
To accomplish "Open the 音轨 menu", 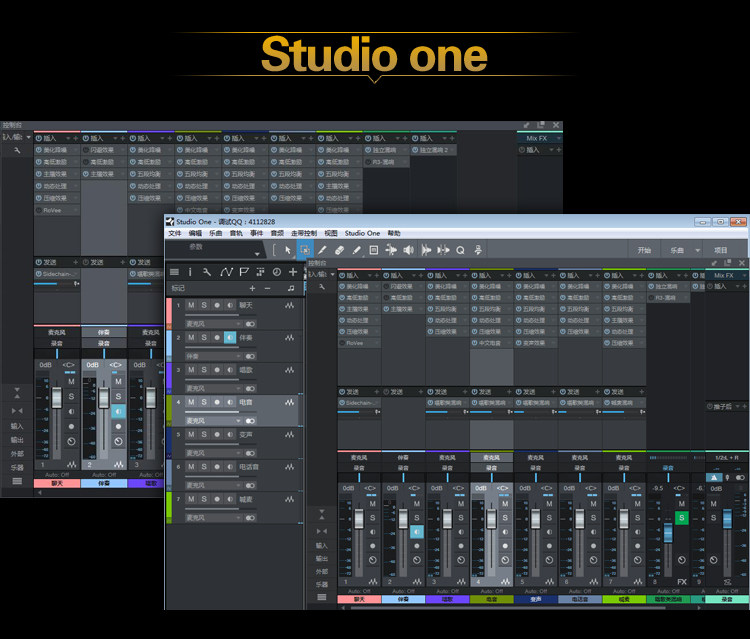I will tap(236, 233).
